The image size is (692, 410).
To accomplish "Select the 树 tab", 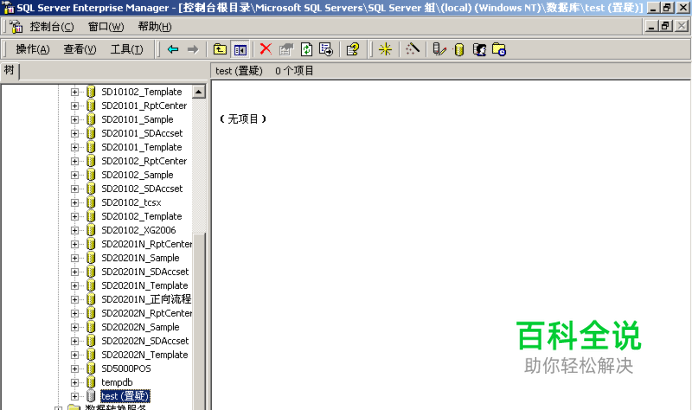I will click(x=9, y=71).
